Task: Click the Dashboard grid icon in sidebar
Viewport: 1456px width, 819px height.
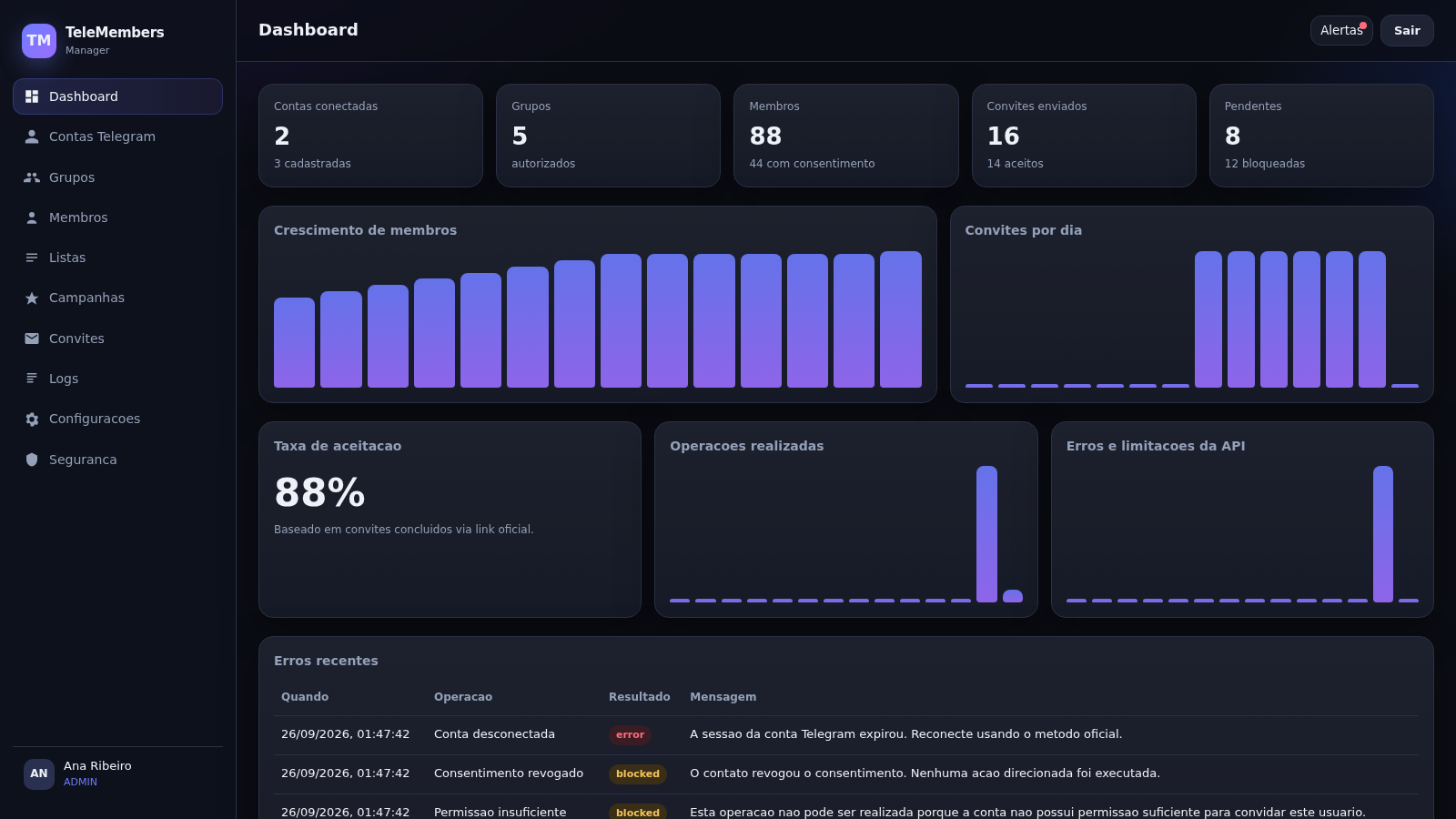Action: pos(32,96)
